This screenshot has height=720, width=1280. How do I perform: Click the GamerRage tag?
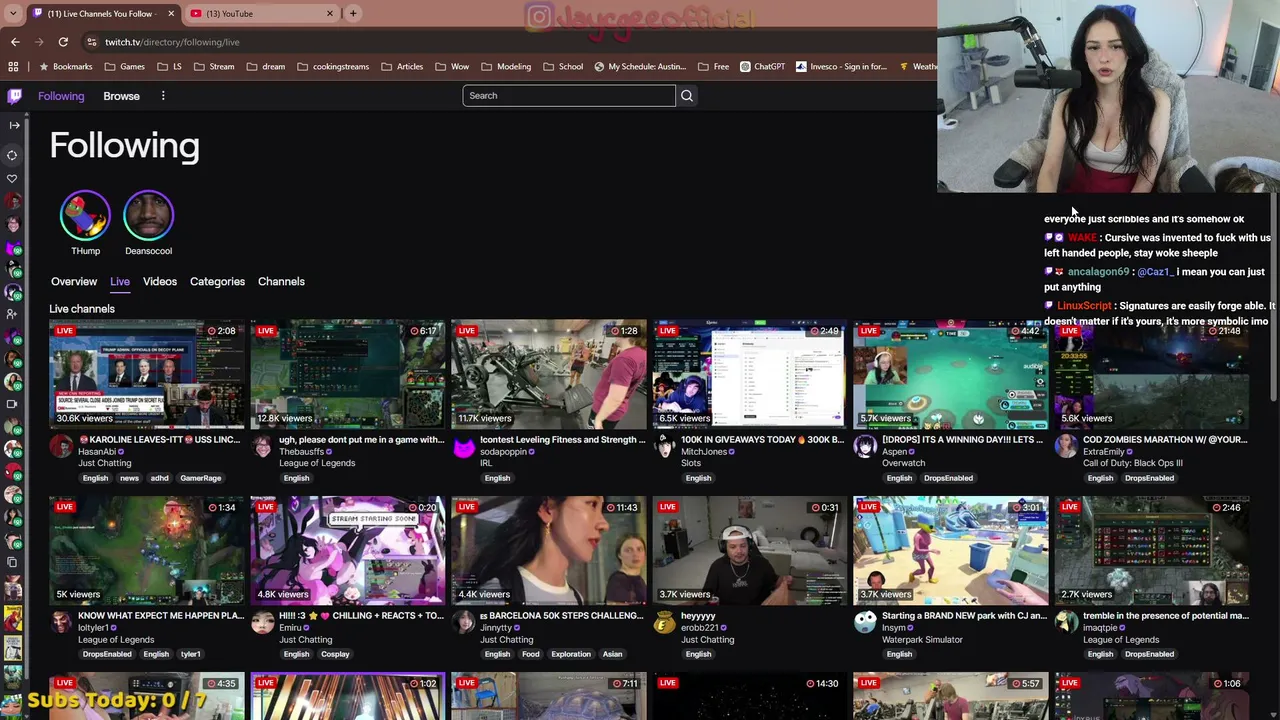pos(200,478)
